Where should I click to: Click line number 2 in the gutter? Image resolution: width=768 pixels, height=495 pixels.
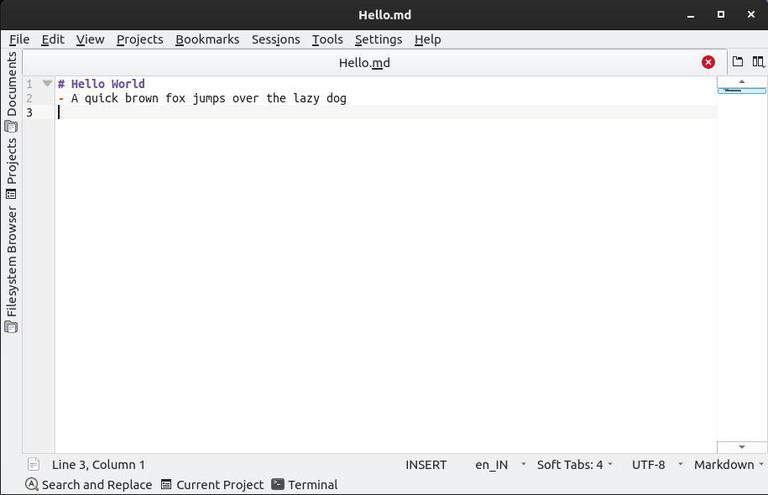[29, 98]
